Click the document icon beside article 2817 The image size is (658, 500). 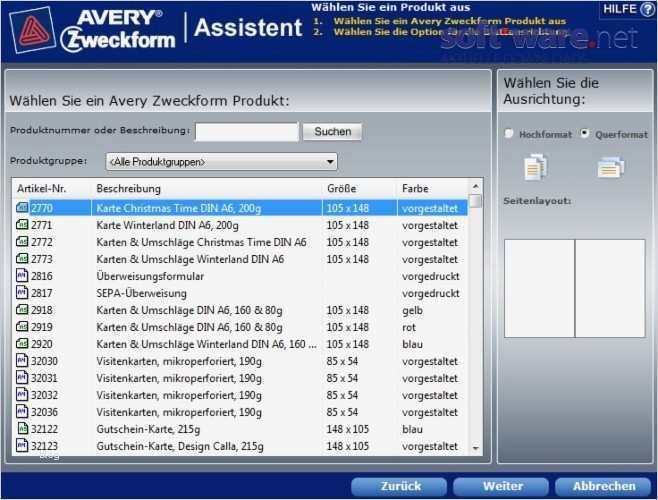click(22, 293)
